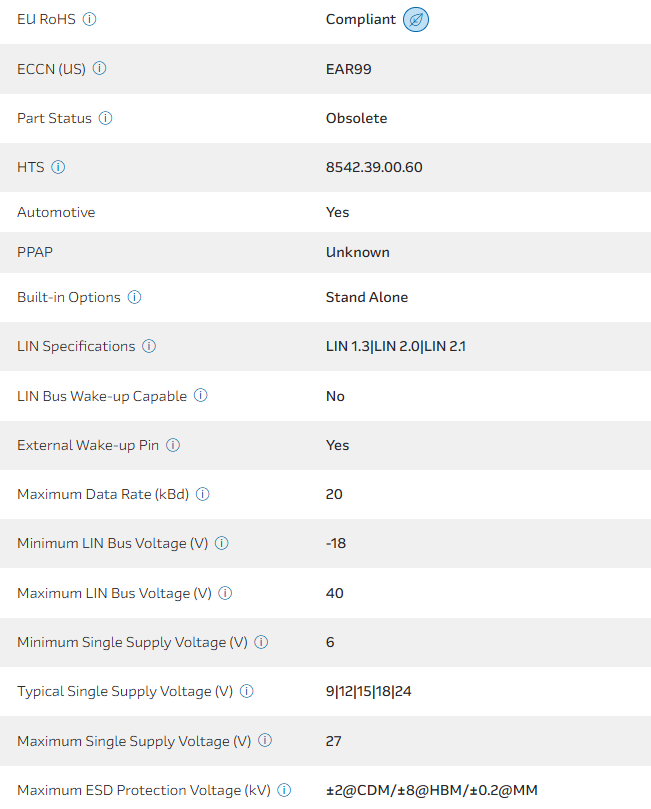Click the EAR99 ECCN value text

(349, 69)
